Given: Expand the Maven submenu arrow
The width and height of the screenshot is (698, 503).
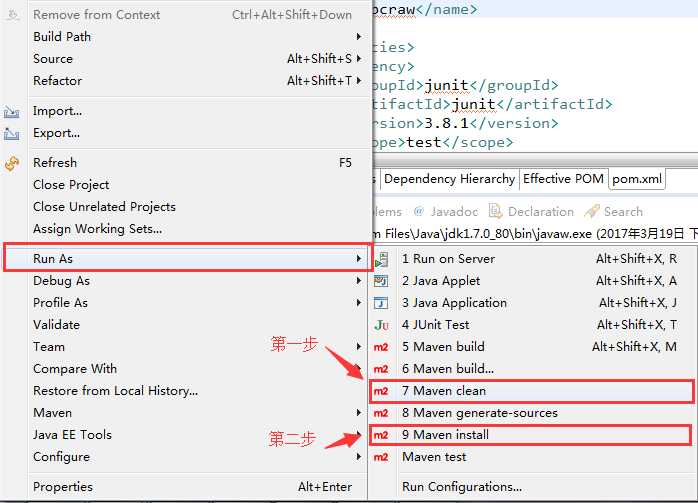Looking at the screenshot, I should pos(358,413).
